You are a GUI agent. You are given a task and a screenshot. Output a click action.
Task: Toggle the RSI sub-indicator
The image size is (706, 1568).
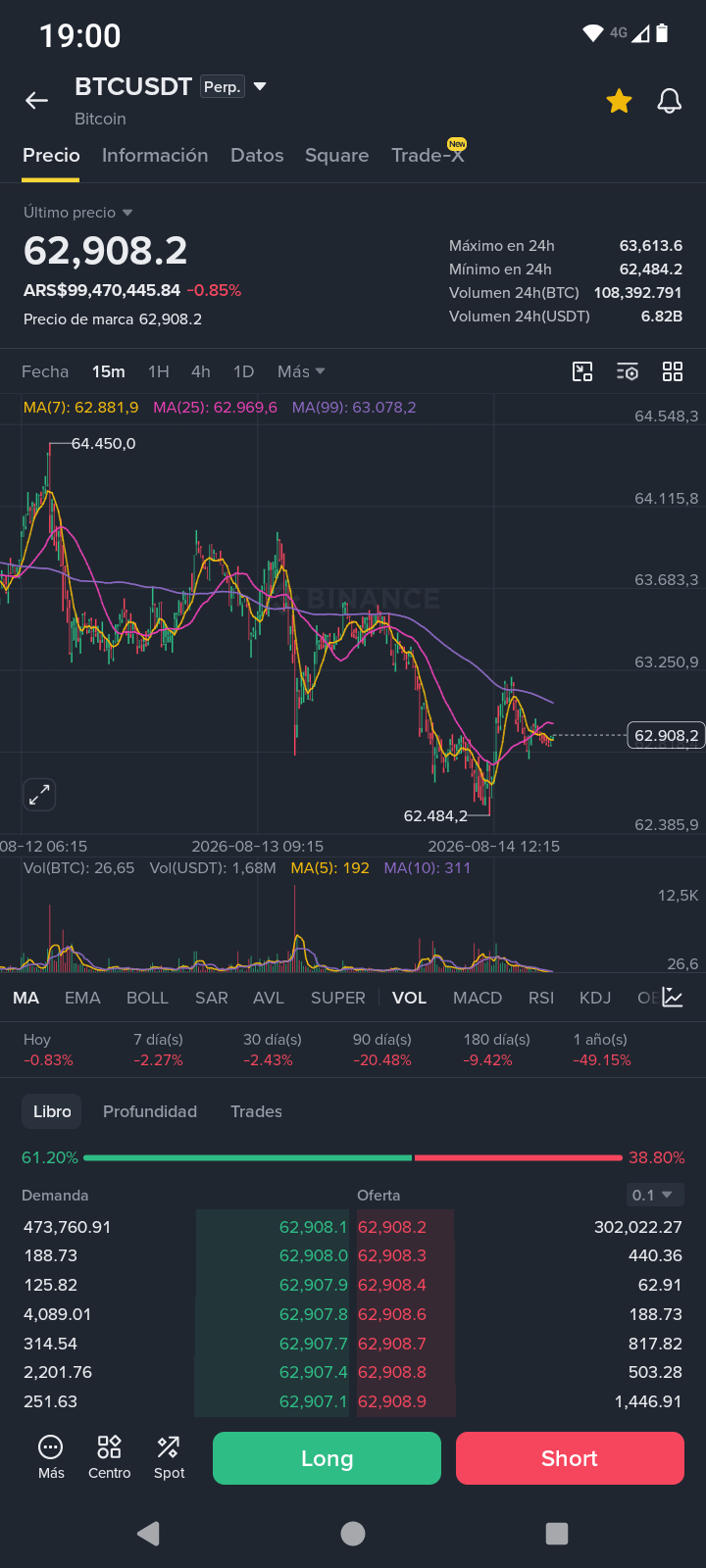pyautogui.click(x=541, y=998)
